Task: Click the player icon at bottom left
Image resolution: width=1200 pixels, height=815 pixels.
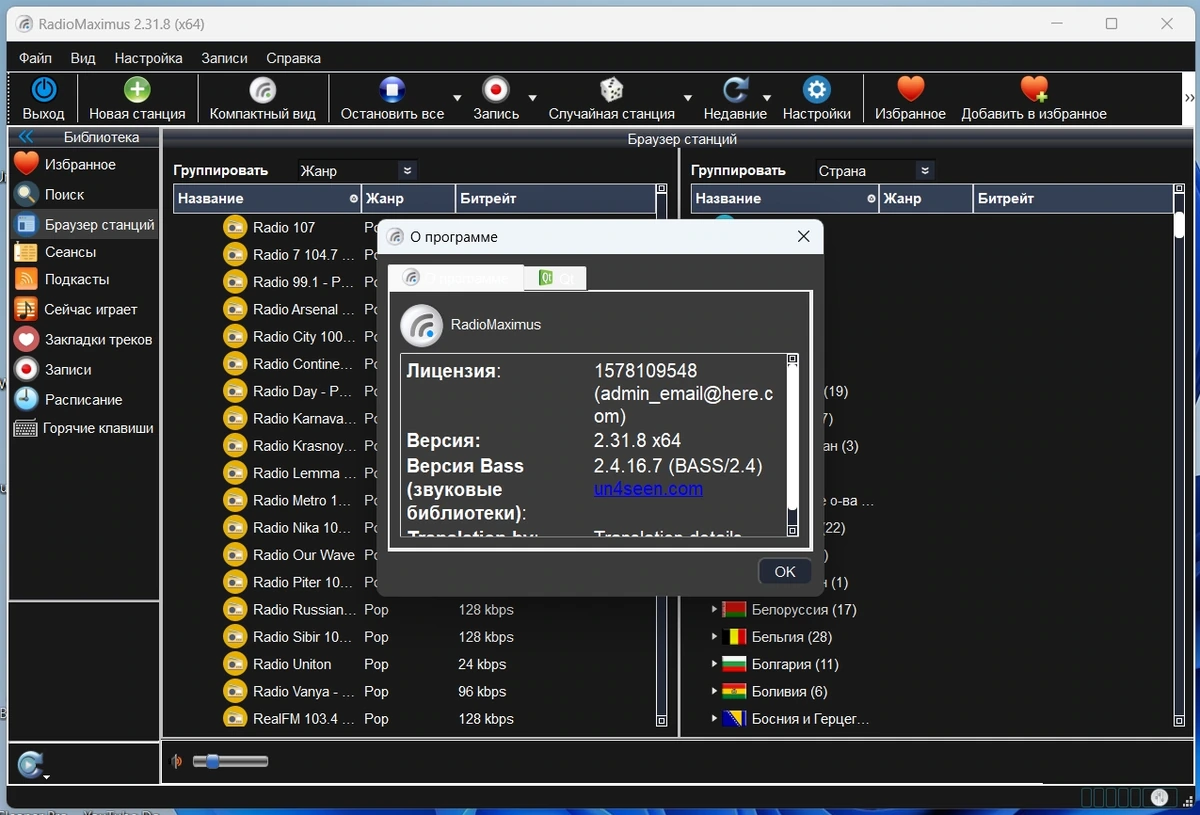Action: (x=30, y=763)
